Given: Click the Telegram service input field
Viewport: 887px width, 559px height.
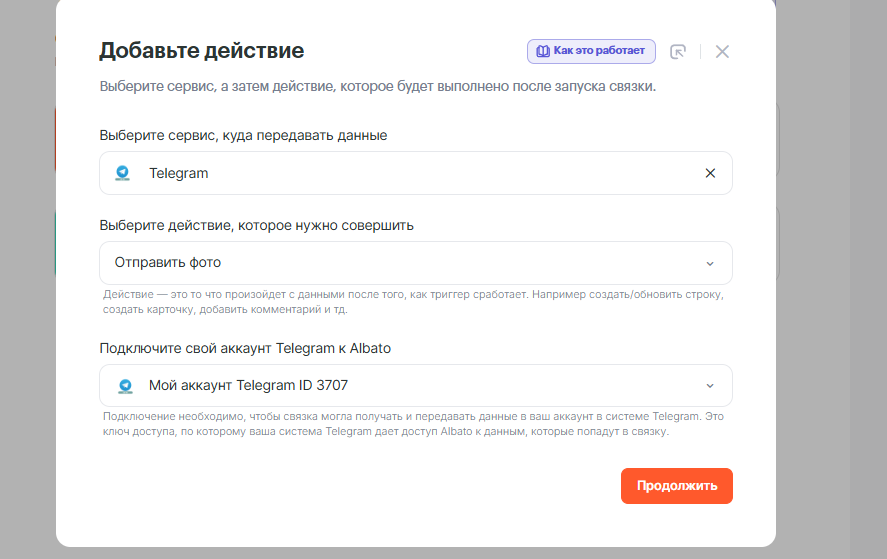Looking at the screenshot, I should 400,173.
